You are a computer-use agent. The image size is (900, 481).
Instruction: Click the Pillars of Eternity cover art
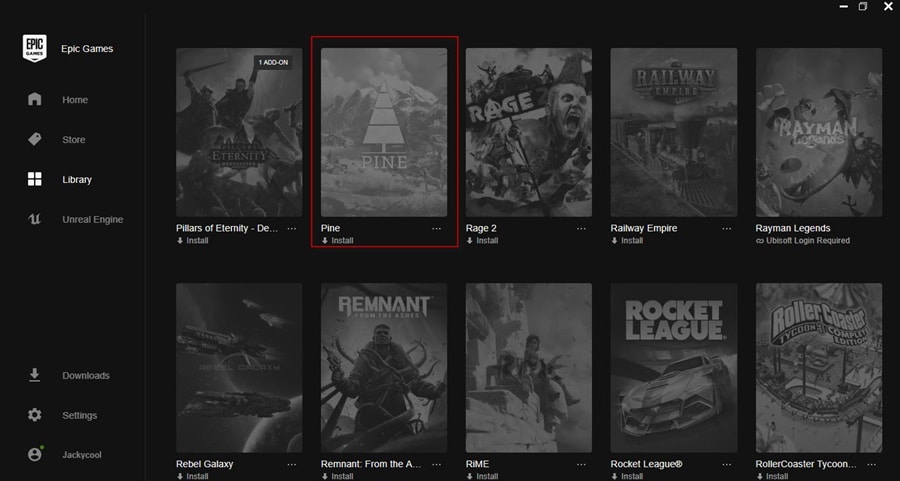[x=239, y=132]
